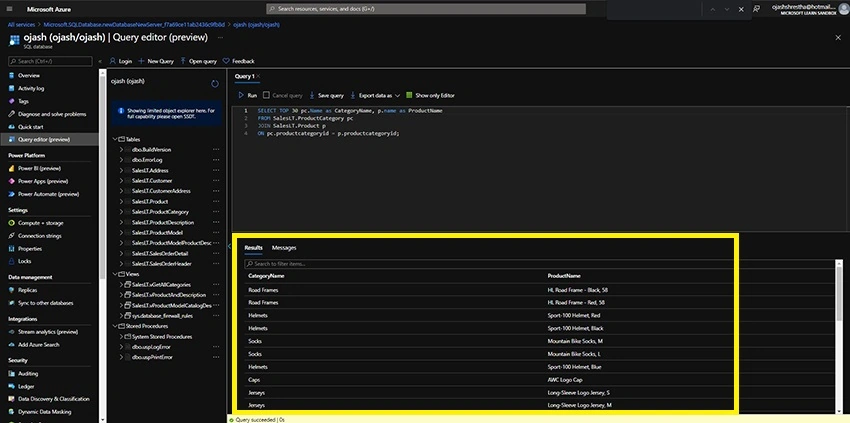Collapse the Tables tree node
The height and width of the screenshot is (423, 850).
(x=114, y=139)
